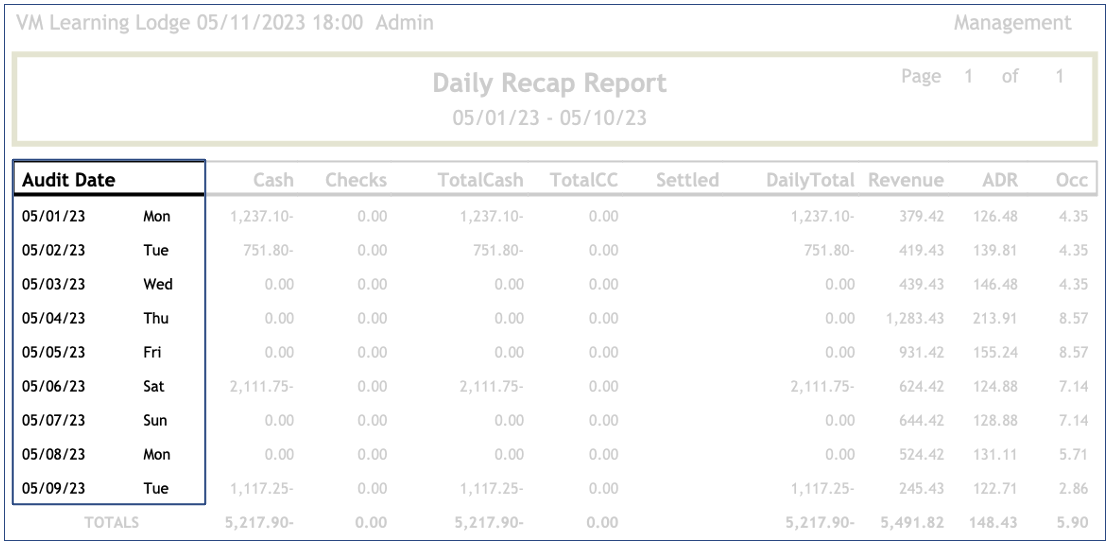Select the 05/01/23 - 05/10/23 date range
This screenshot has width=1109, height=546.
coord(549,118)
